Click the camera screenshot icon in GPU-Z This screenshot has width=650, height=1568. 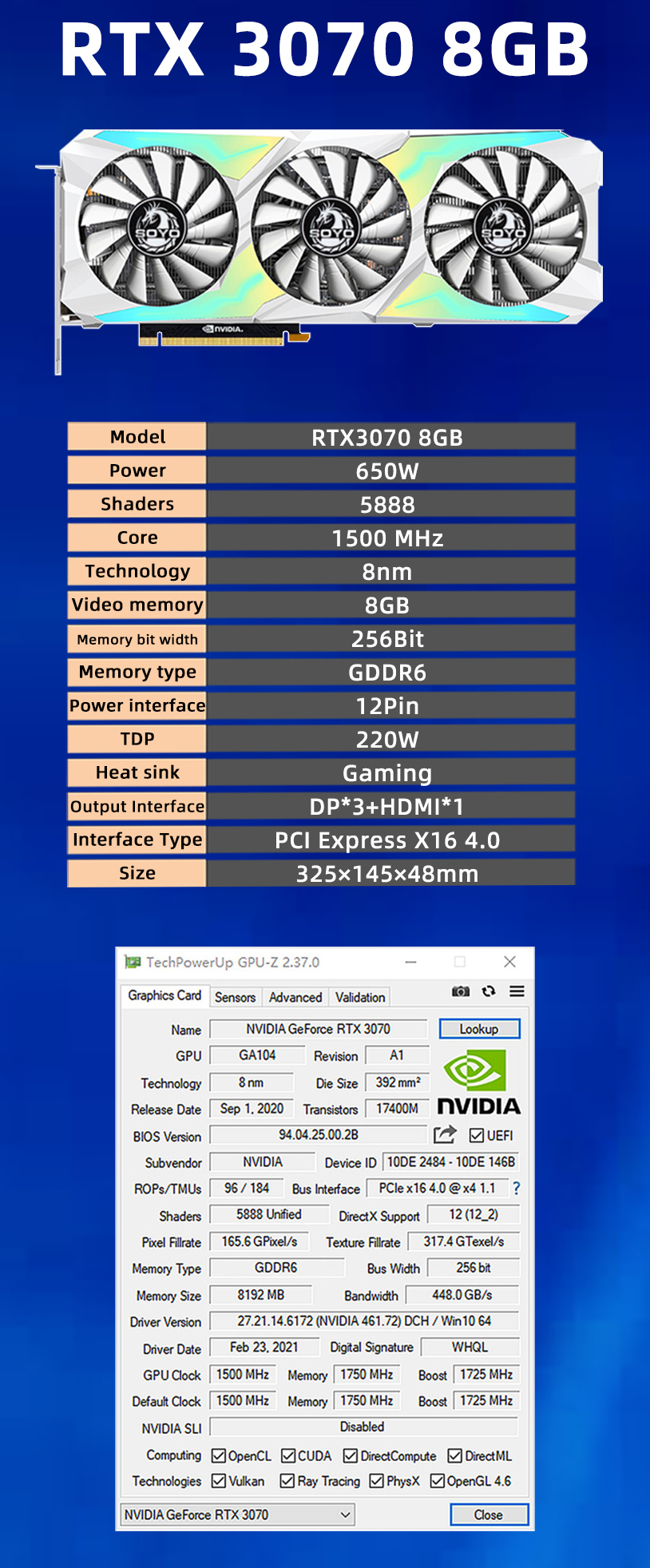coord(461,991)
